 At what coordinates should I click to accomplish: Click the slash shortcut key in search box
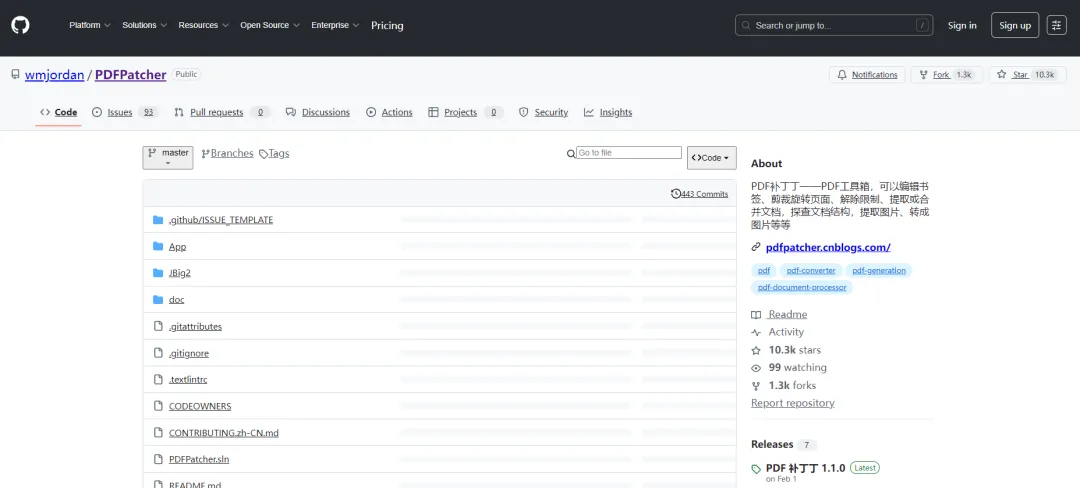[x=922, y=25]
